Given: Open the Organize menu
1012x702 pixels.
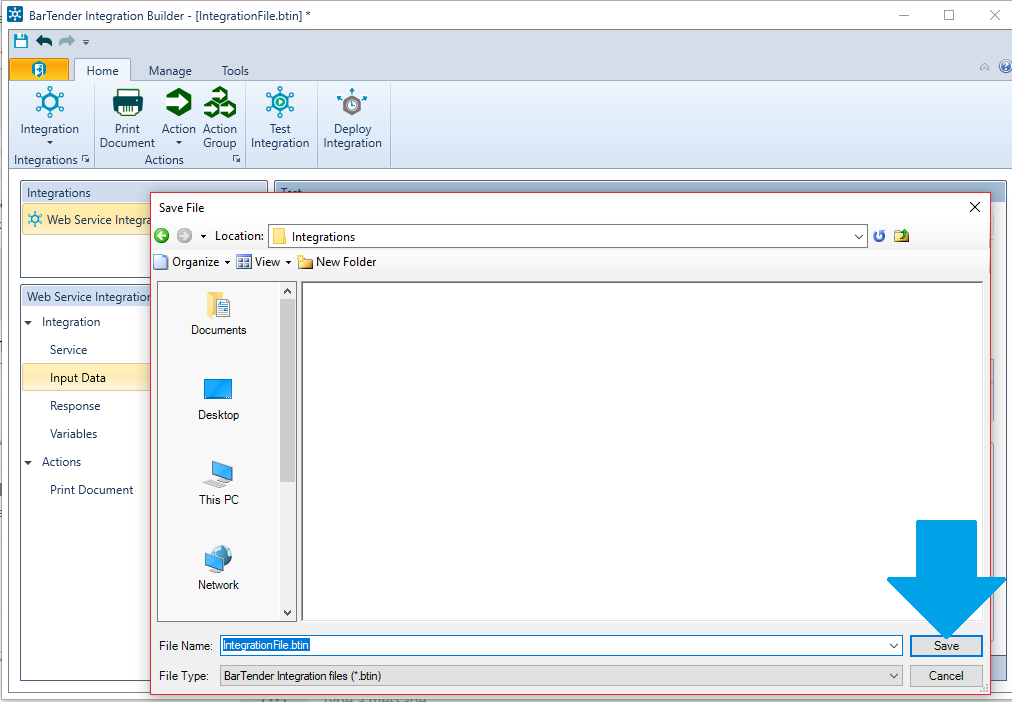Looking at the screenshot, I should [192, 262].
